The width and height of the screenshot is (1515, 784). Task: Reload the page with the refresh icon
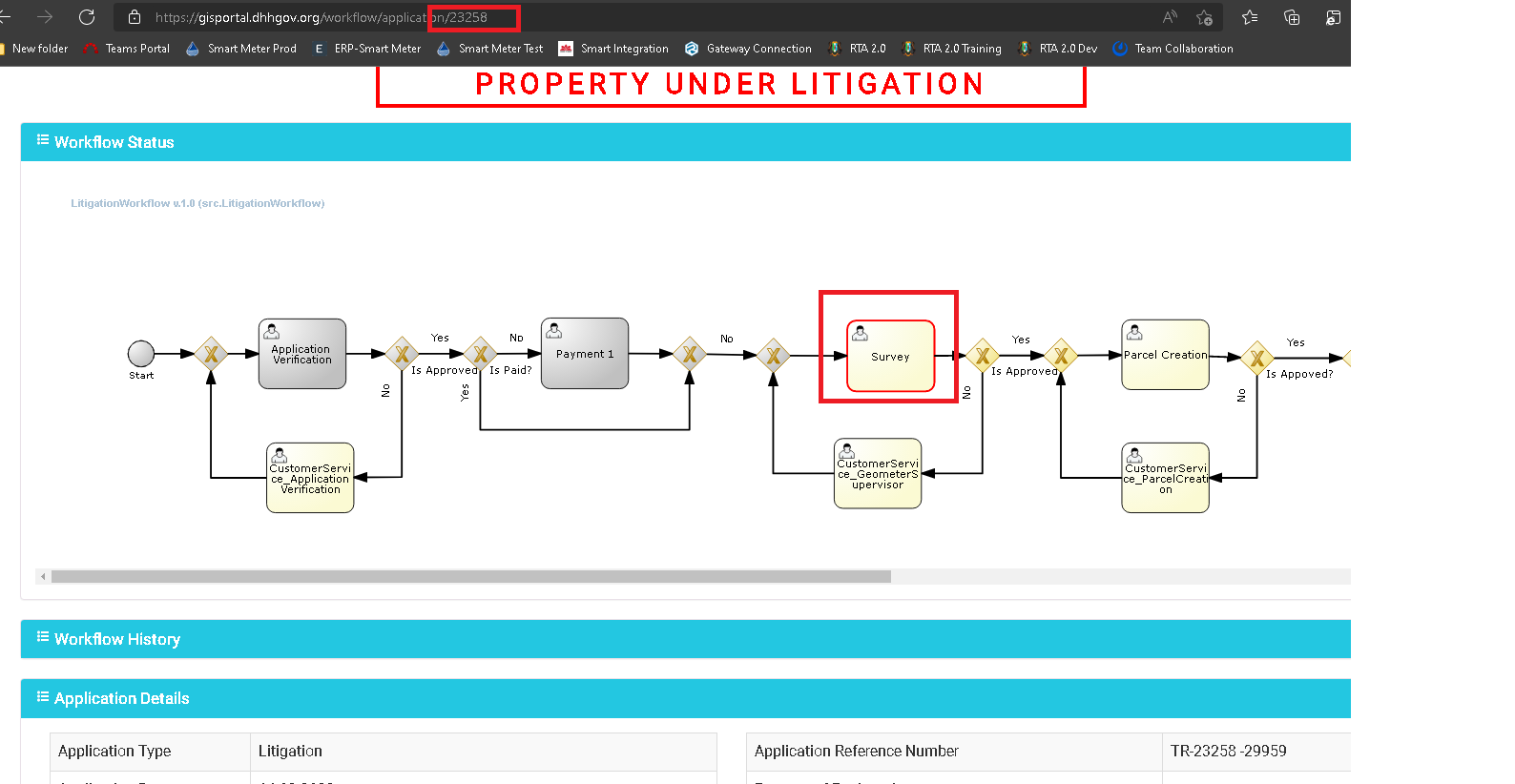(87, 17)
